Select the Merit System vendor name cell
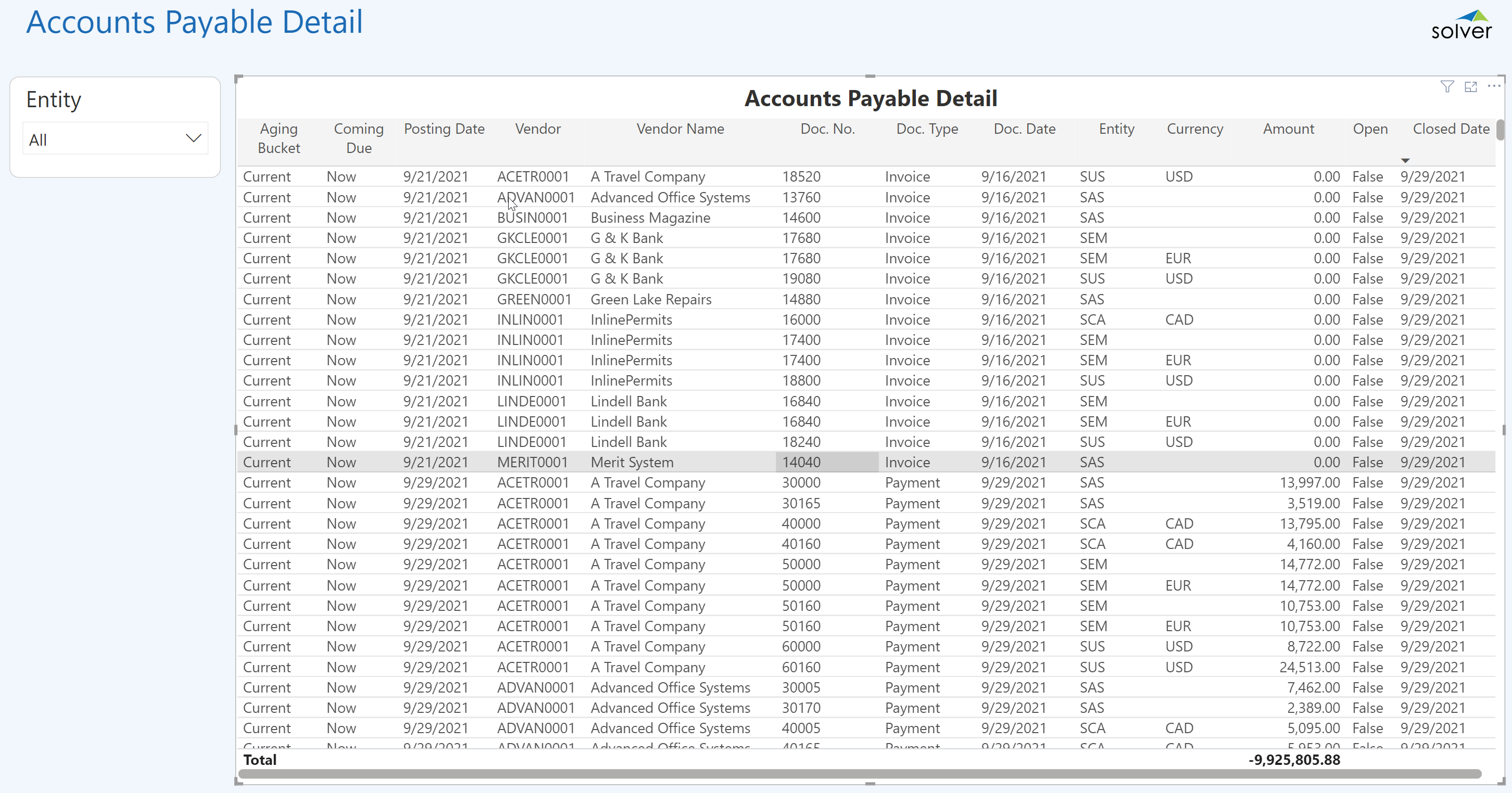This screenshot has width=1512, height=793. point(632,462)
